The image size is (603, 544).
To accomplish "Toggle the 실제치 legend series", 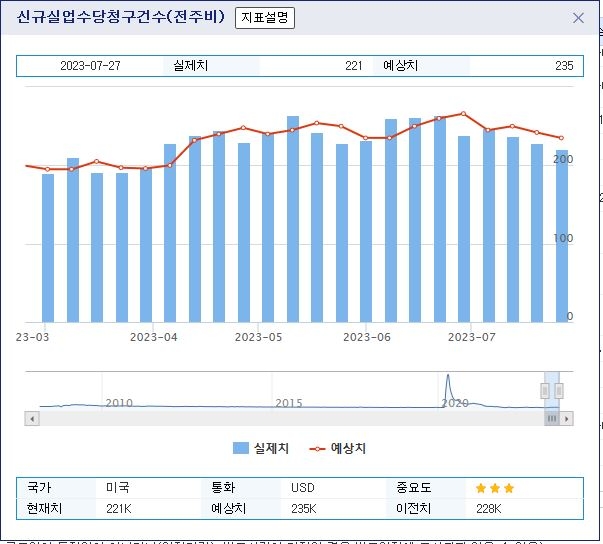I will (x=261, y=448).
